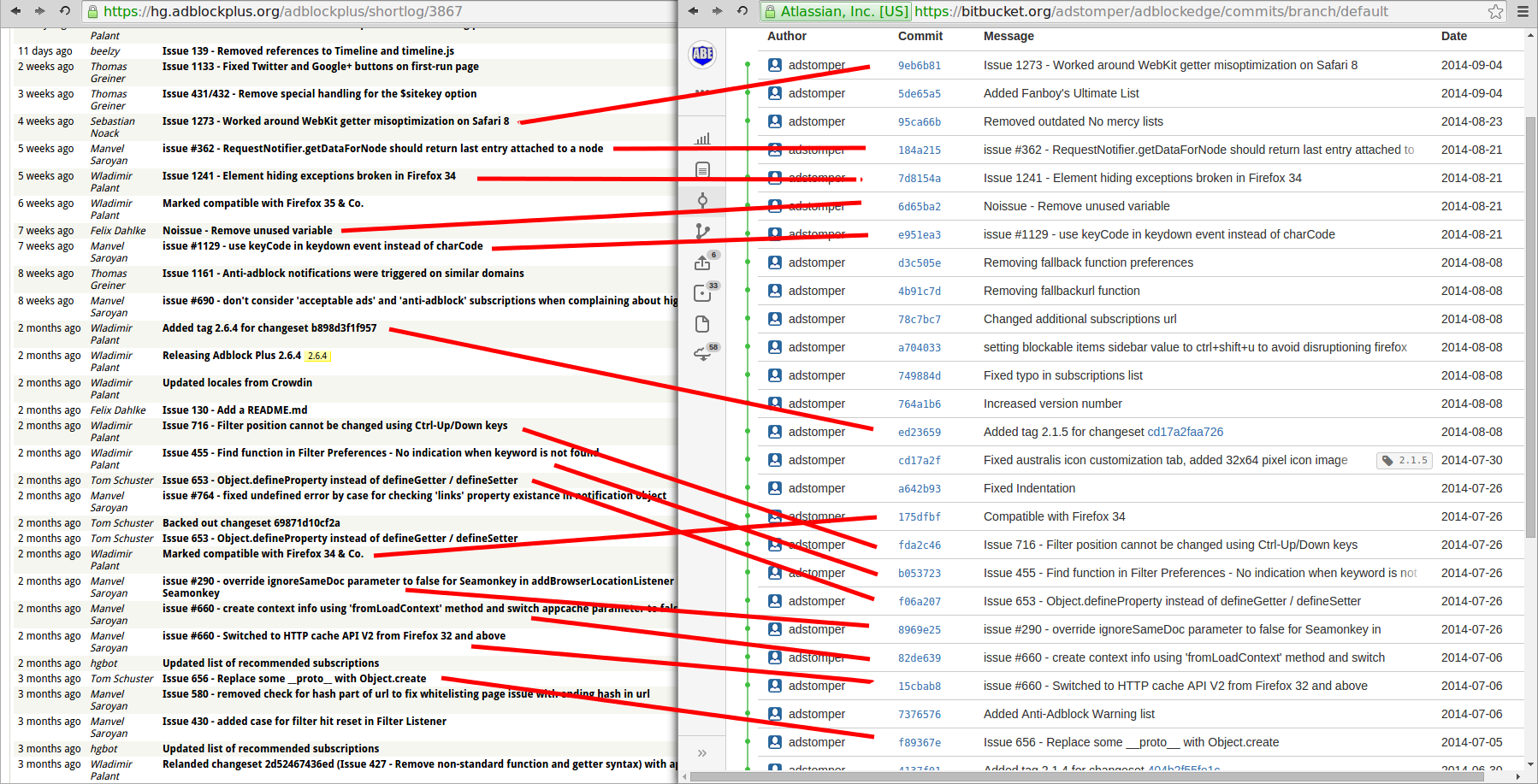Click adstomper avatar on the a704033 row
Screen dimensions: 1538x784
pyautogui.click(x=775, y=347)
